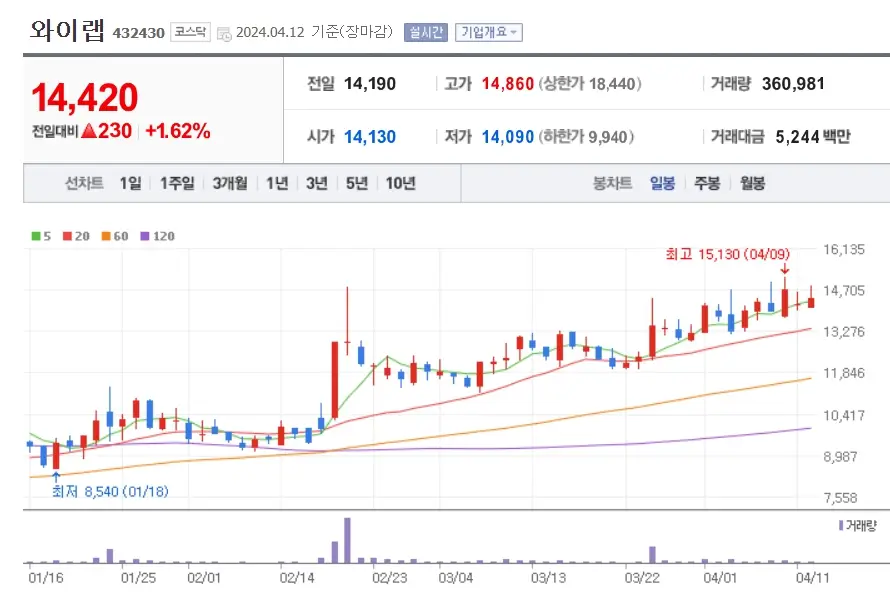The width and height of the screenshot is (890, 599).
Task: Open the 기업개요 dropdown menu
Action: tap(489, 31)
